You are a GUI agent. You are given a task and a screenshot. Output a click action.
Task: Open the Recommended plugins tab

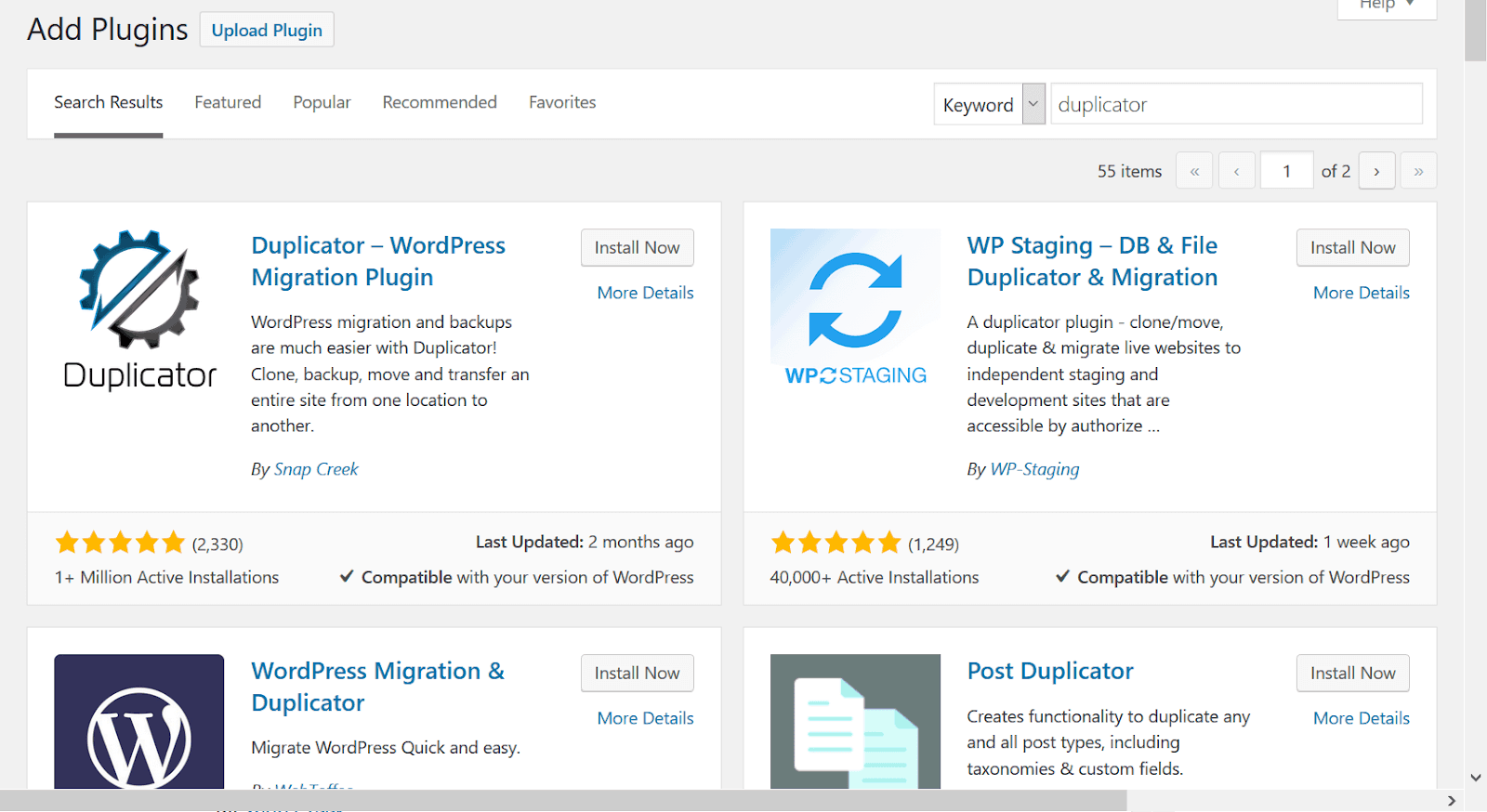(440, 102)
